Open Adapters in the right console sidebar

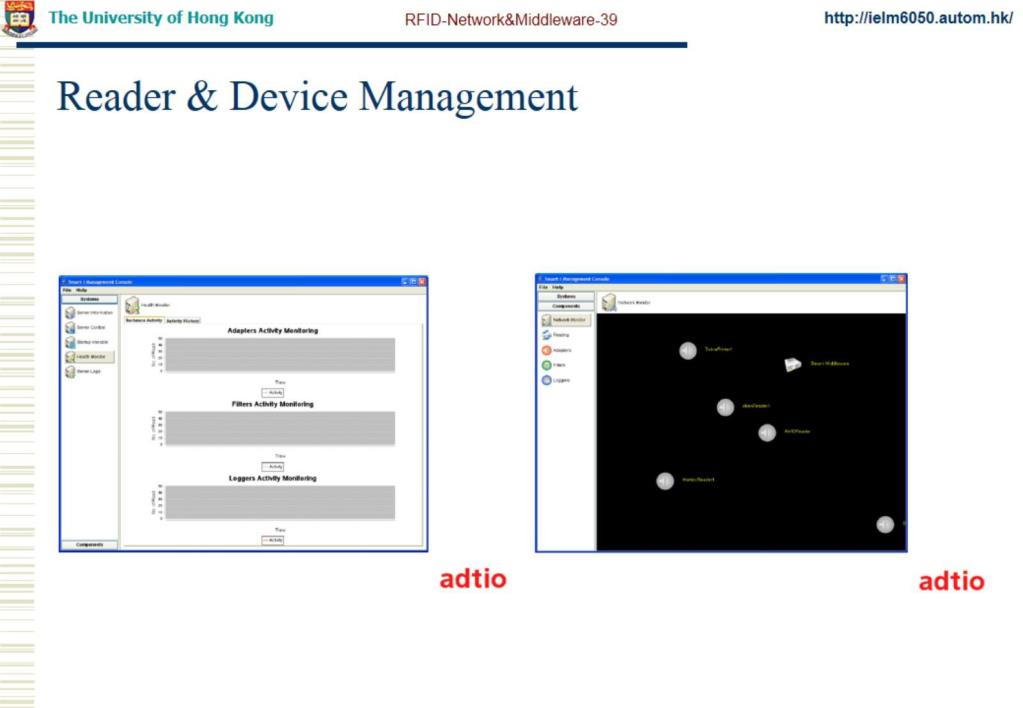click(557, 350)
